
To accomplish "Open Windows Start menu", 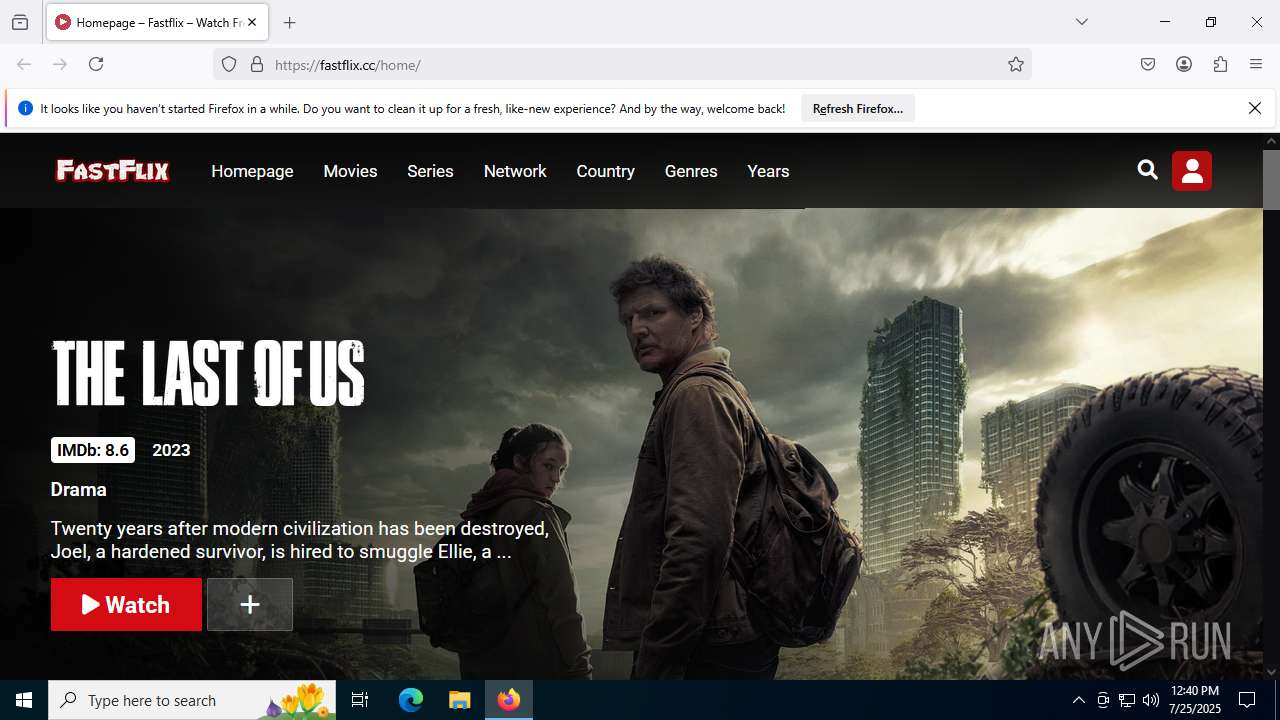I will click(24, 700).
